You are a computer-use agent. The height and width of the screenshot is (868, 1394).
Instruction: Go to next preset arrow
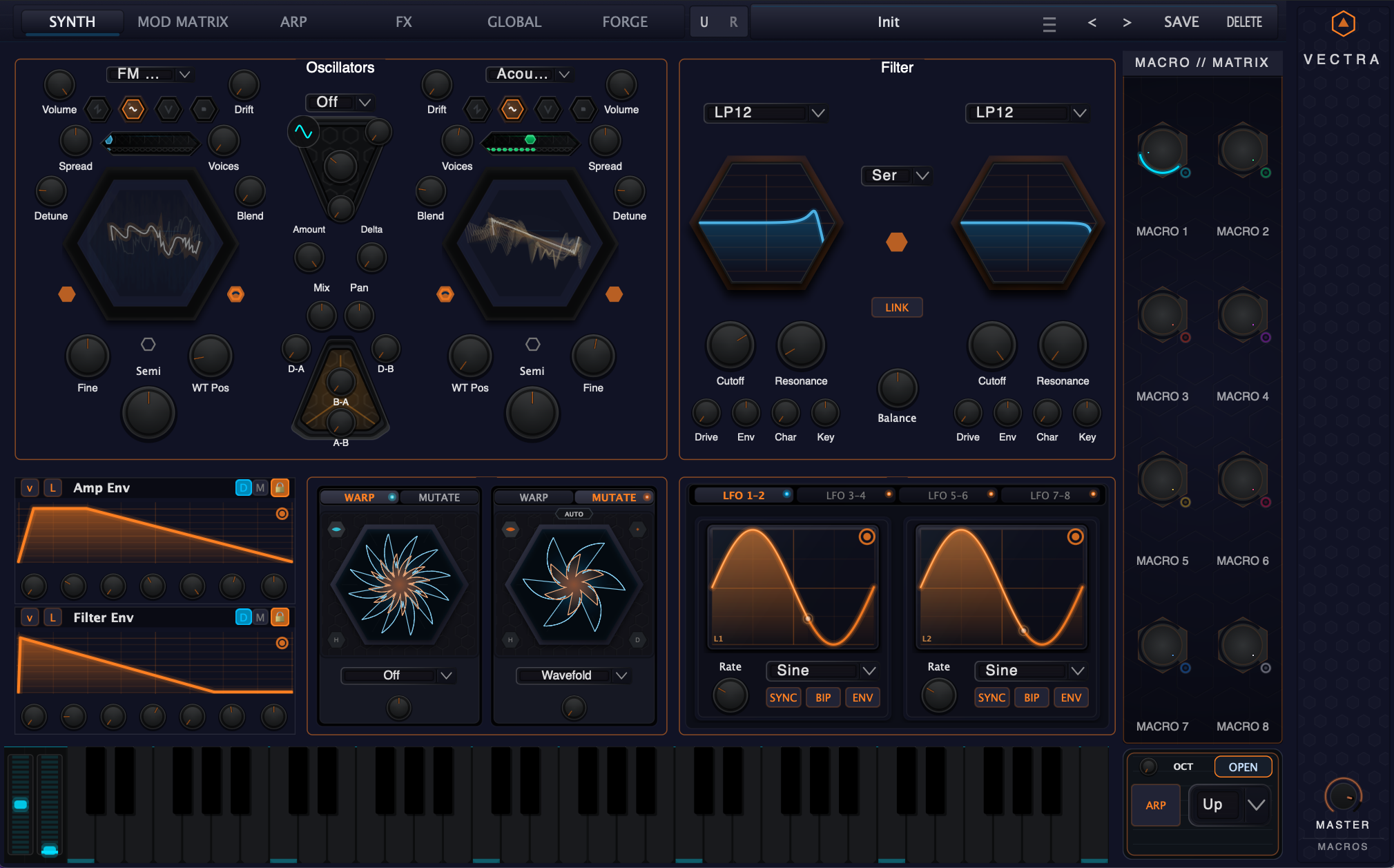[1127, 23]
